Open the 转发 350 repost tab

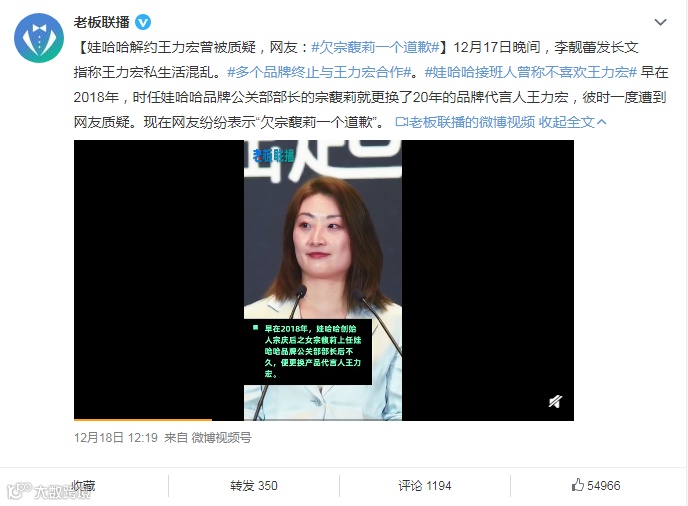click(x=254, y=486)
